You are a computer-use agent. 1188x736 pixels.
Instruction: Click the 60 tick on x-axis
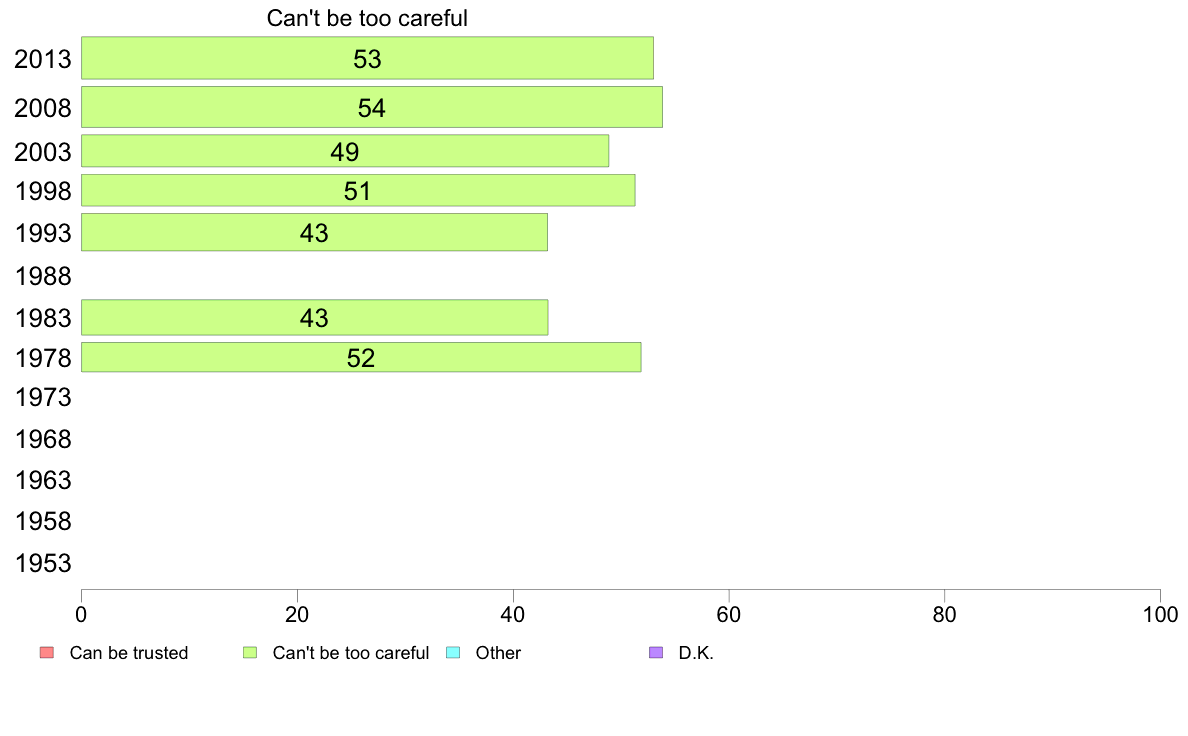[729, 614]
